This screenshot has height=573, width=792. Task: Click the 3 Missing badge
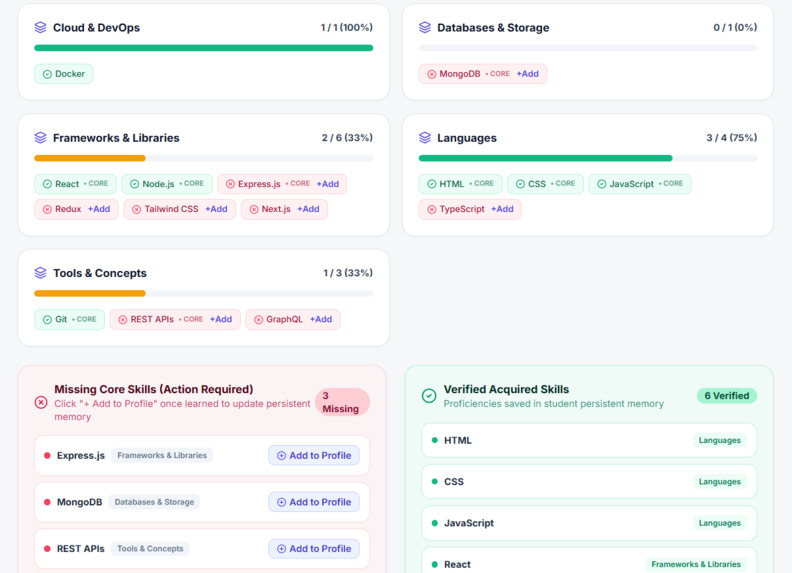click(x=342, y=402)
